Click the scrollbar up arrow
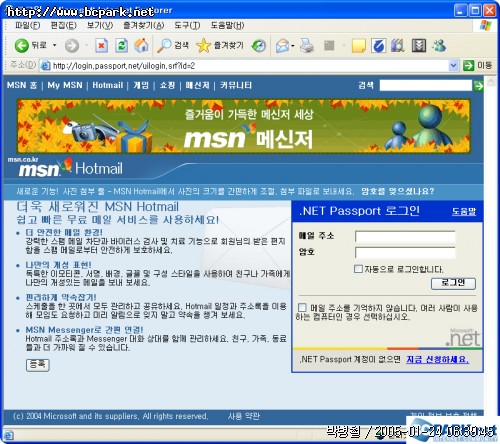 tap(491, 82)
